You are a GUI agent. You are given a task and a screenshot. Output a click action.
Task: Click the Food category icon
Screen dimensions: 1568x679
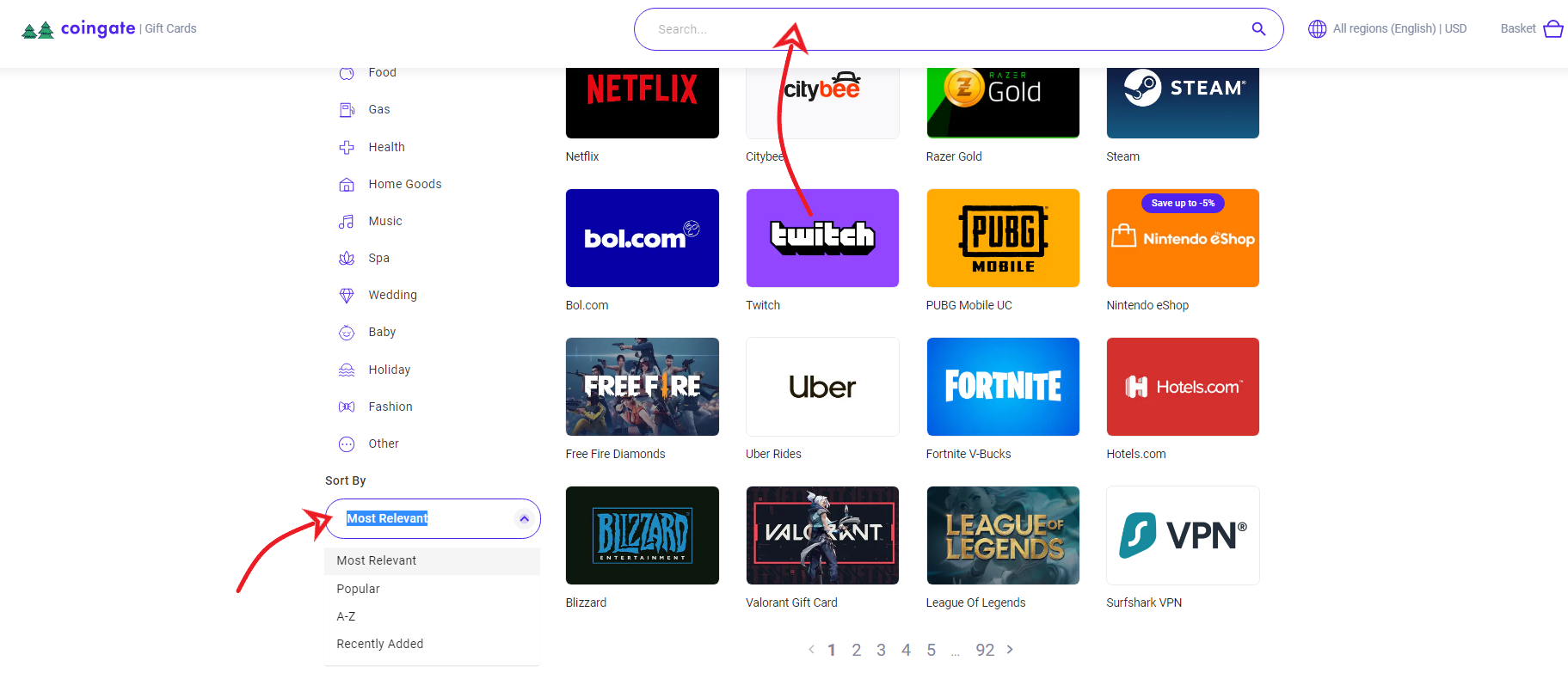[x=347, y=73]
